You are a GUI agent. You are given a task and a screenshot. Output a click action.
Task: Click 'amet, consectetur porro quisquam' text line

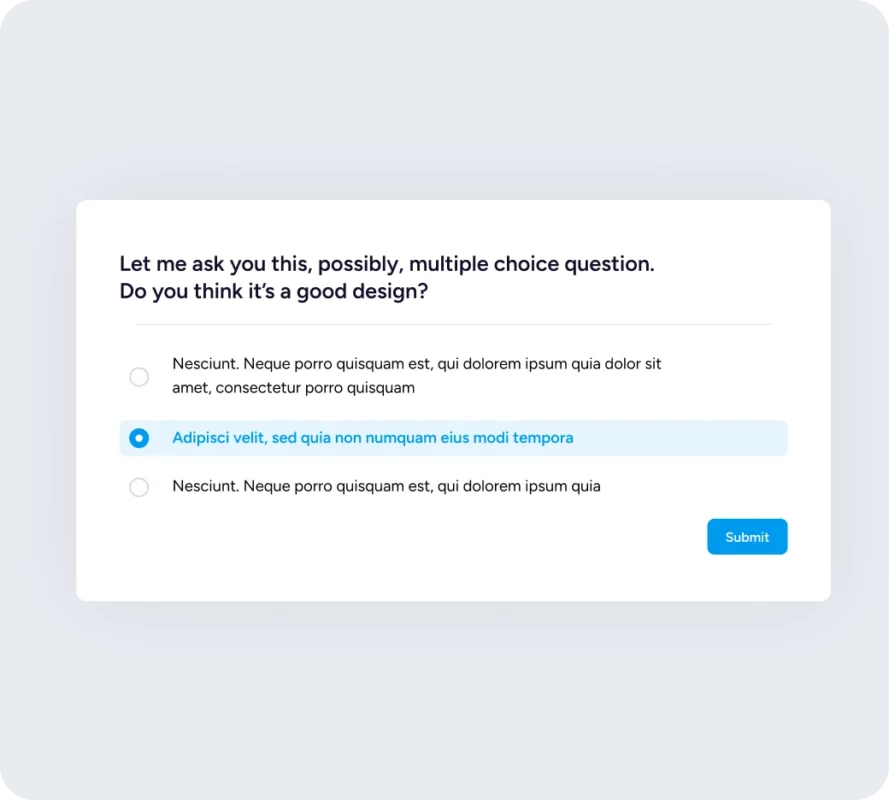point(293,388)
